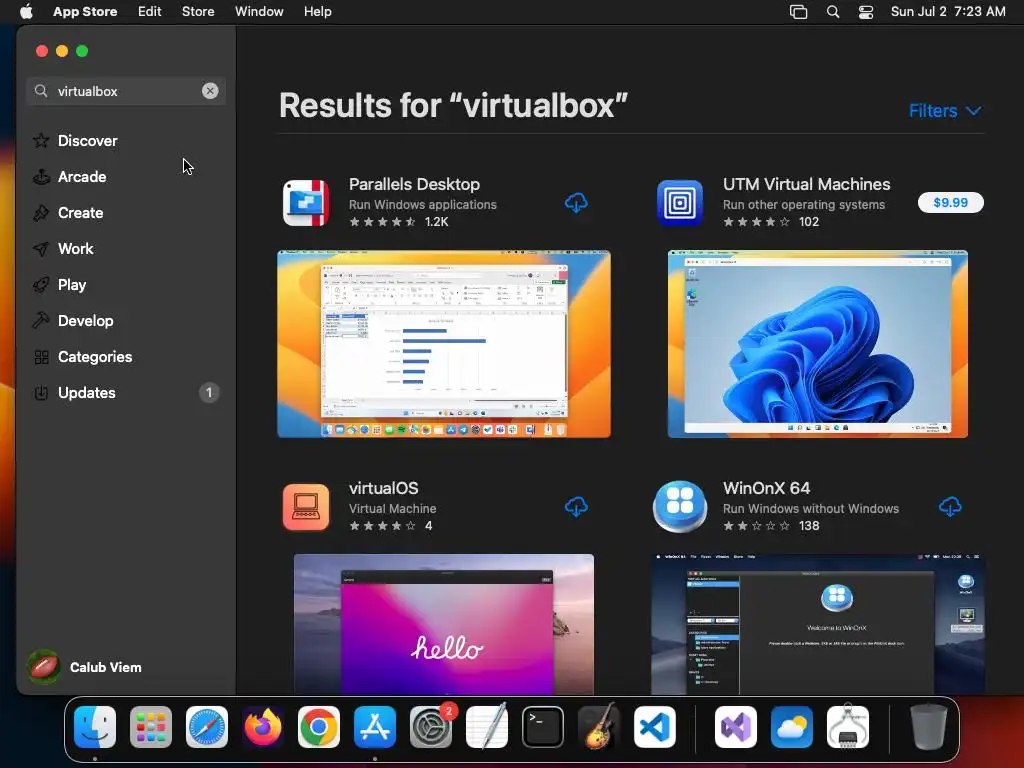1024x768 pixels.
Task: Open Calub Viem account profile
Action: (x=85, y=667)
